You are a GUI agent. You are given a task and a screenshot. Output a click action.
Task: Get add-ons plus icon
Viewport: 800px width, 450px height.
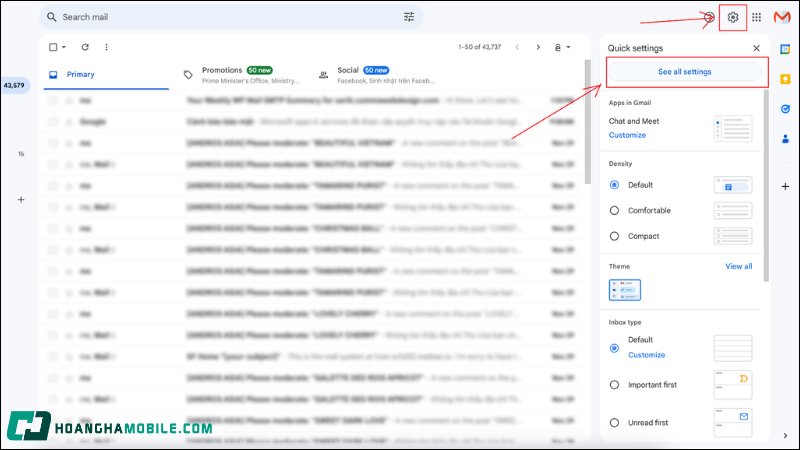point(785,187)
